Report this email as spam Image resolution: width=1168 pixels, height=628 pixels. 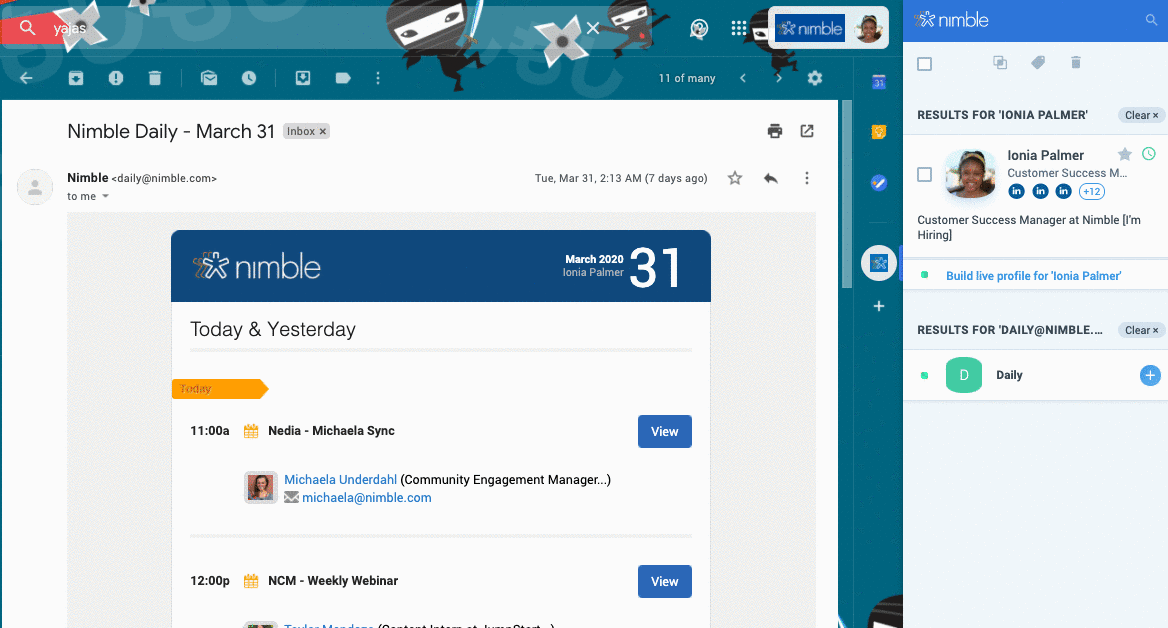point(116,78)
